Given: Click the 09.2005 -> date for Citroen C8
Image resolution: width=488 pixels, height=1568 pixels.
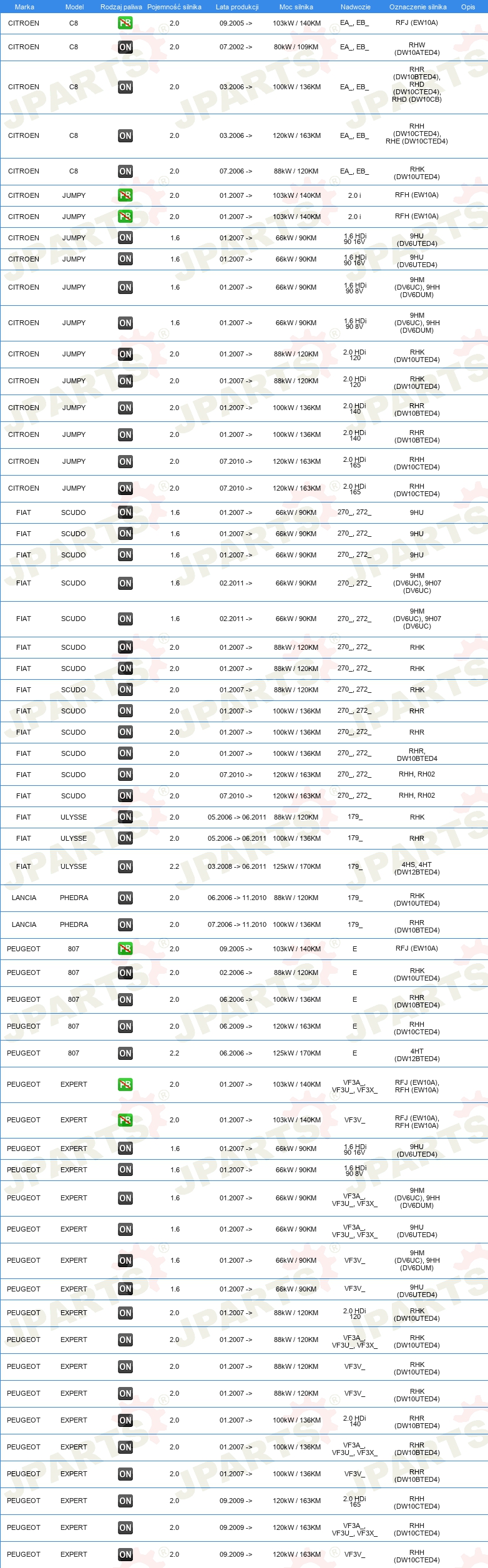Looking at the screenshot, I should pyautogui.click(x=236, y=23).
